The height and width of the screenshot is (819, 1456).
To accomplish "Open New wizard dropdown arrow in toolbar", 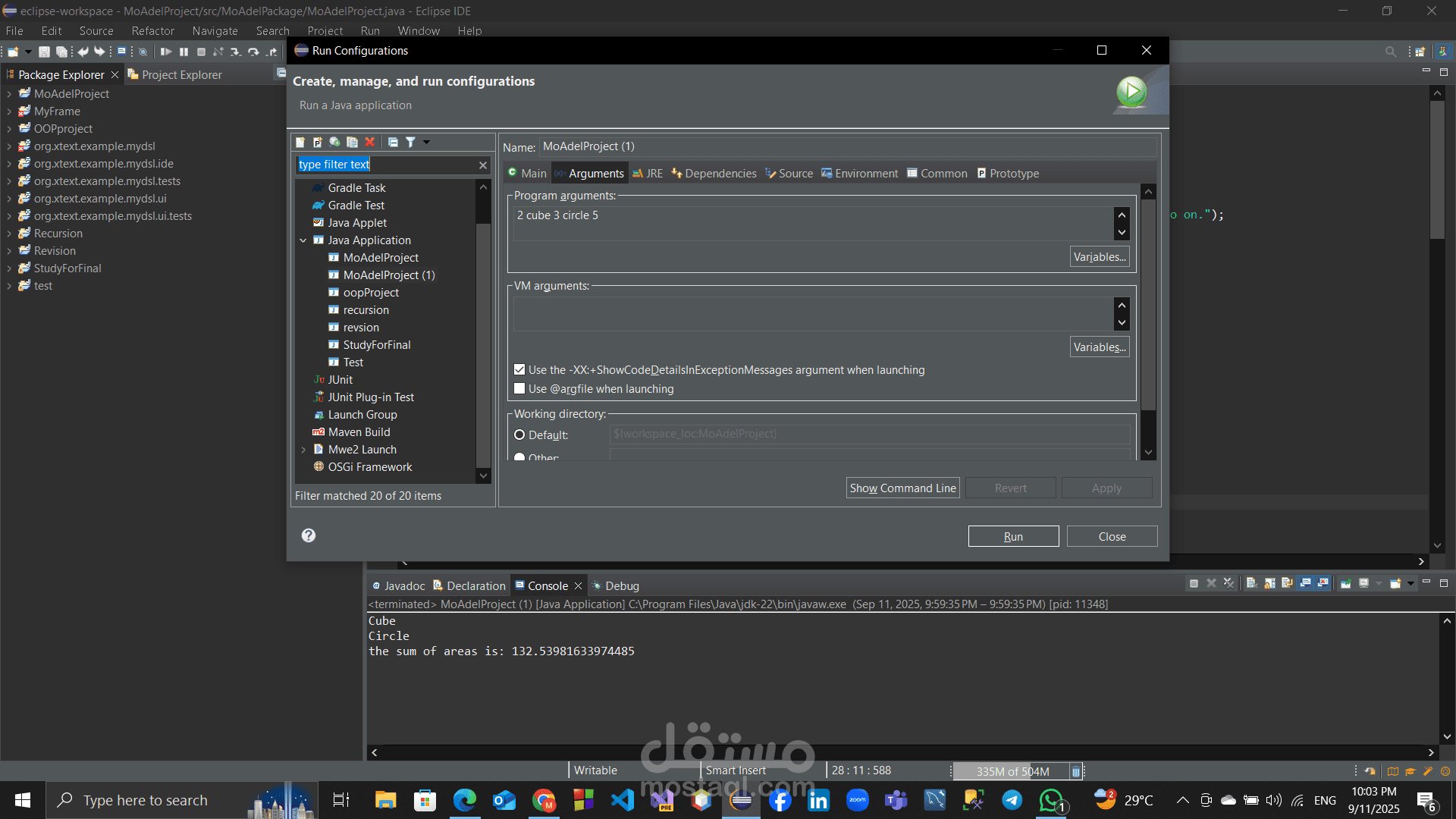I will (28, 52).
